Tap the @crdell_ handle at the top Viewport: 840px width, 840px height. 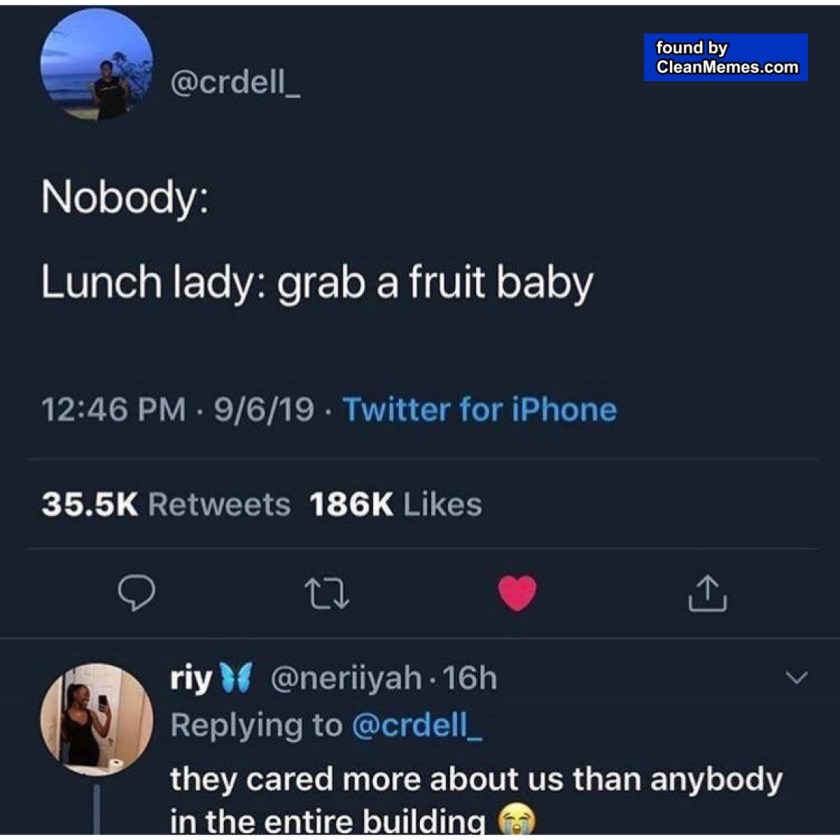tap(237, 83)
